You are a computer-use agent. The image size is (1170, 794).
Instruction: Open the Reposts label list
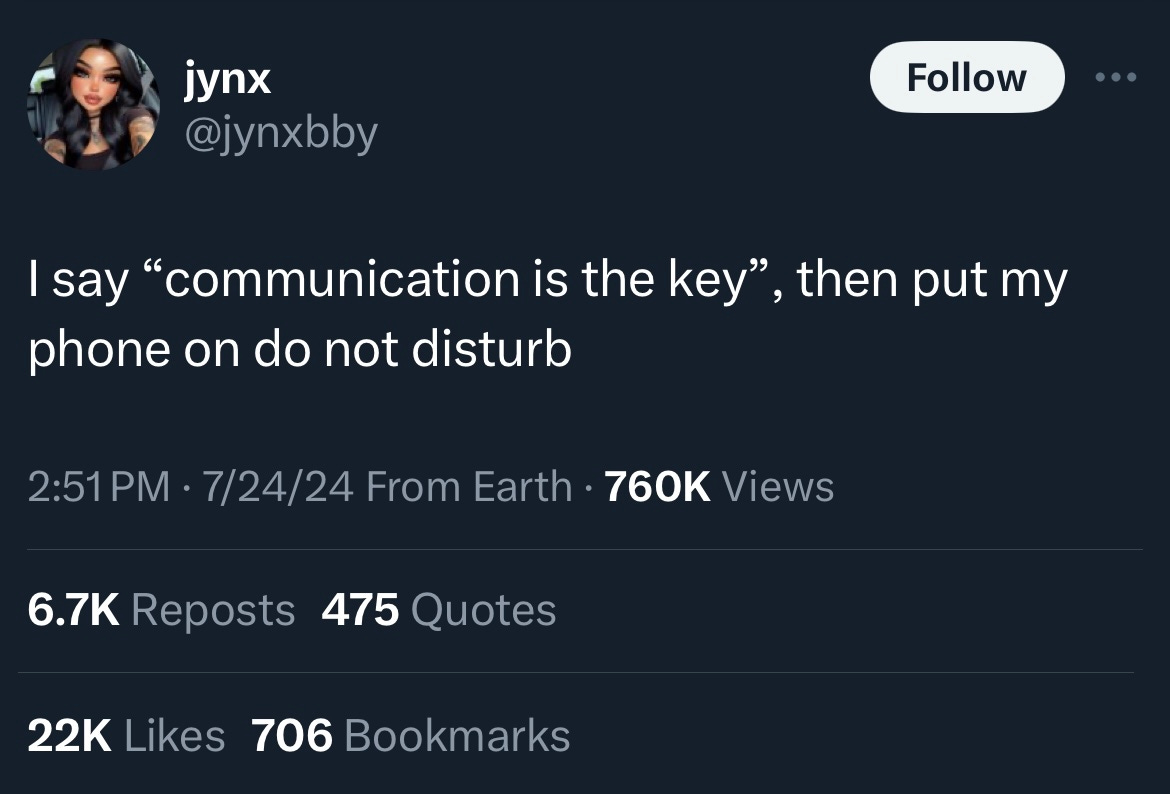213,611
